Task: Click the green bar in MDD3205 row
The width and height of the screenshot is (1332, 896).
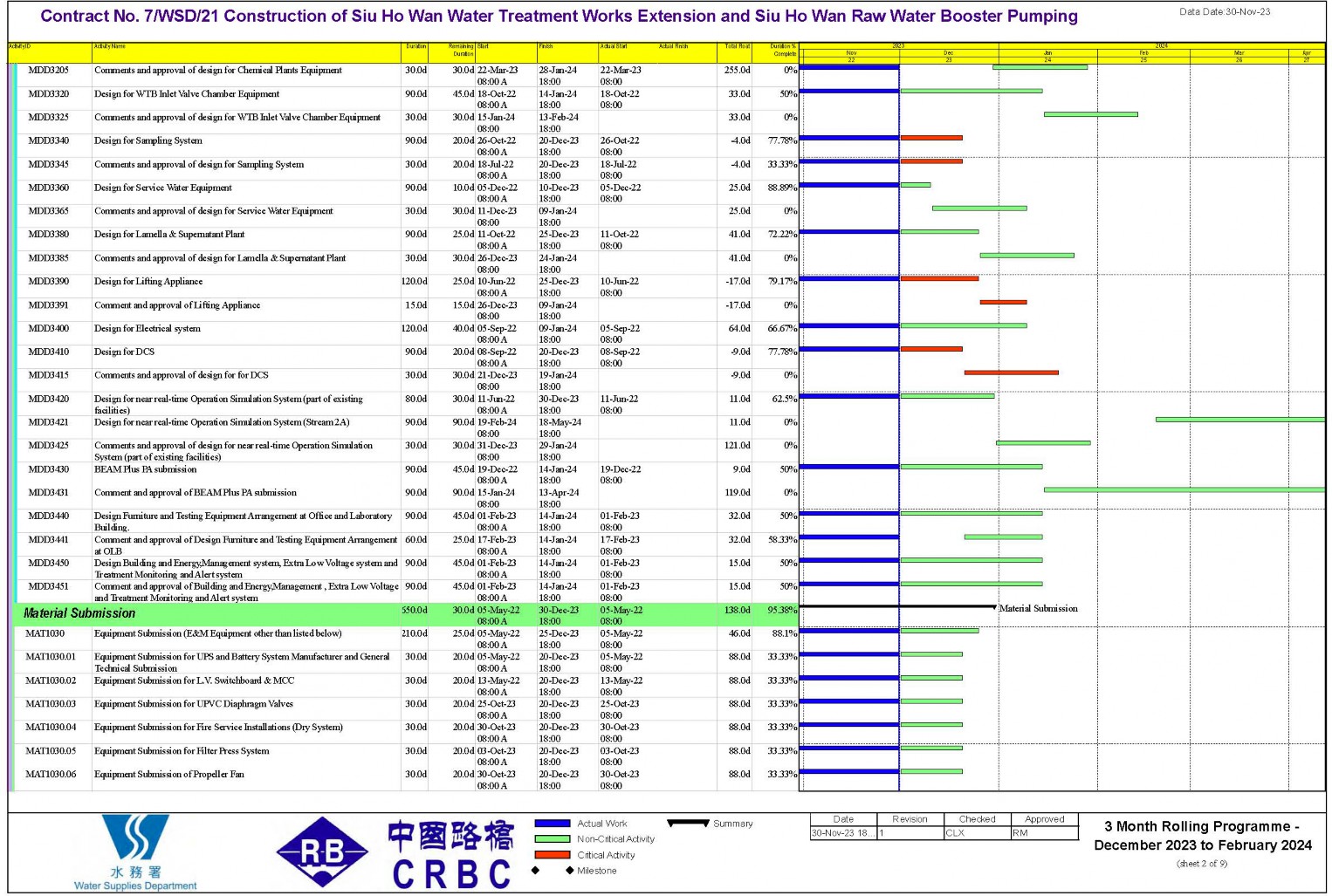Action: click(1040, 67)
